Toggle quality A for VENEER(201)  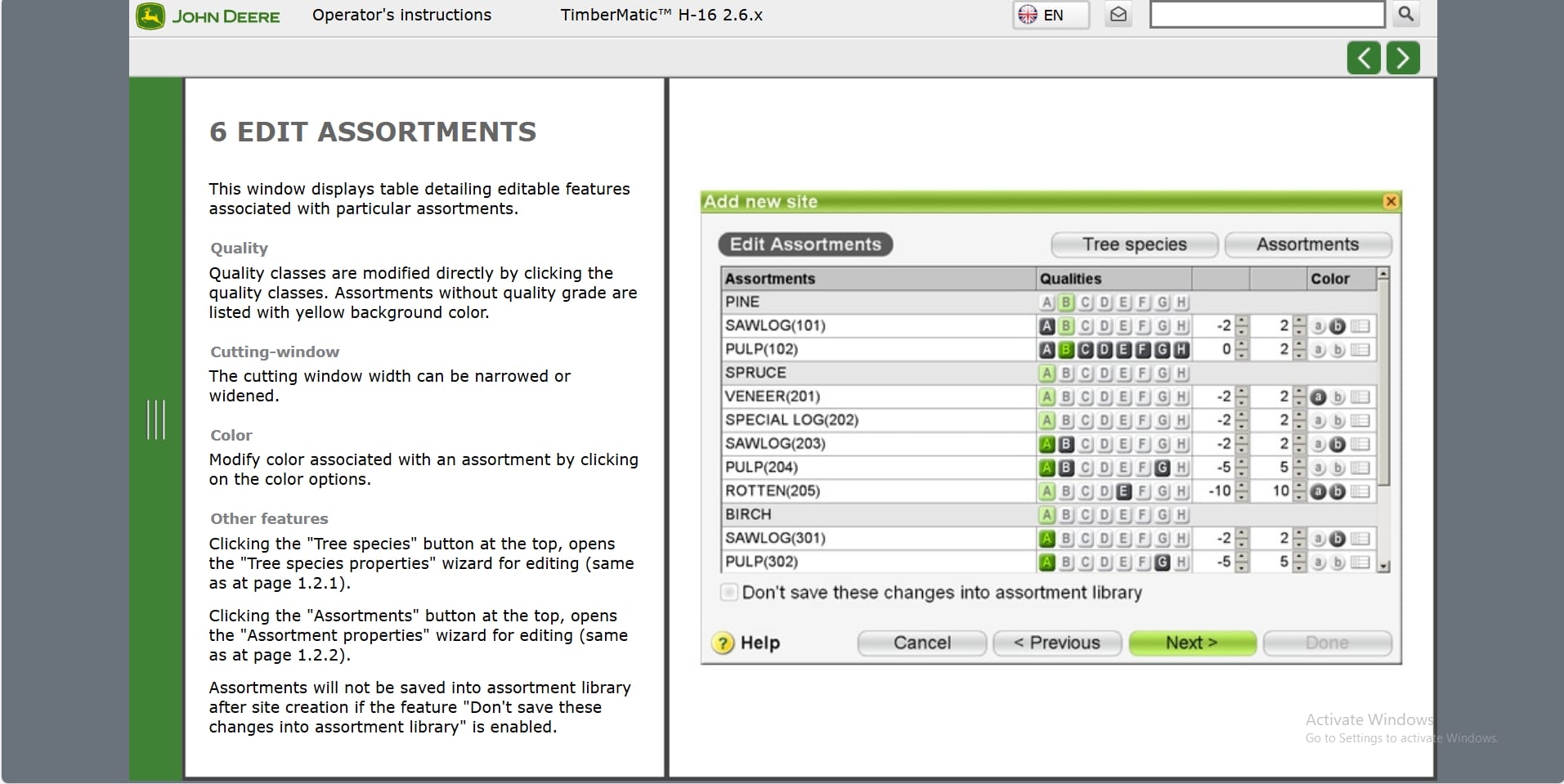point(1046,397)
